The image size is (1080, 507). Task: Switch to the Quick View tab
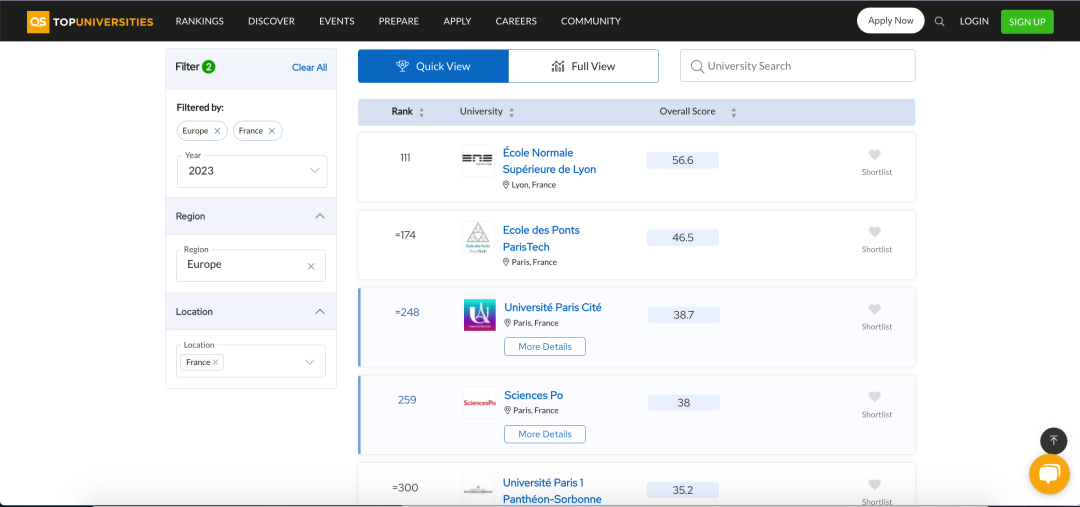433,66
